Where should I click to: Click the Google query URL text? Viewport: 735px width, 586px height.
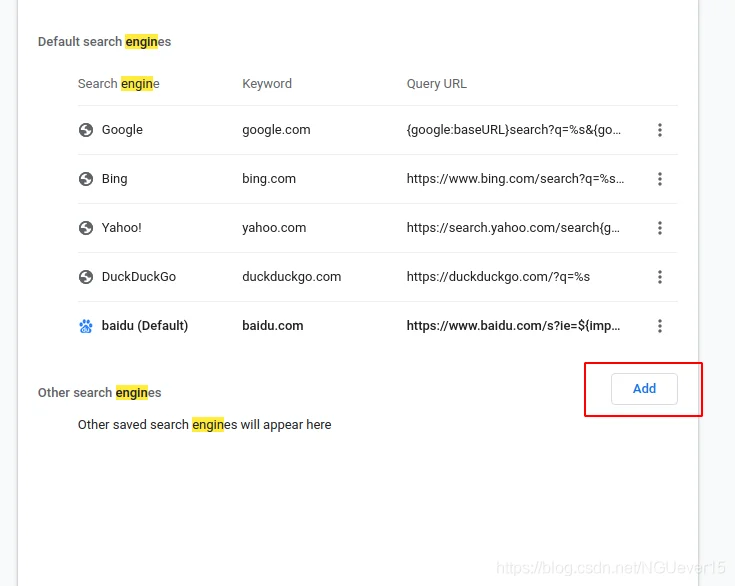point(514,130)
